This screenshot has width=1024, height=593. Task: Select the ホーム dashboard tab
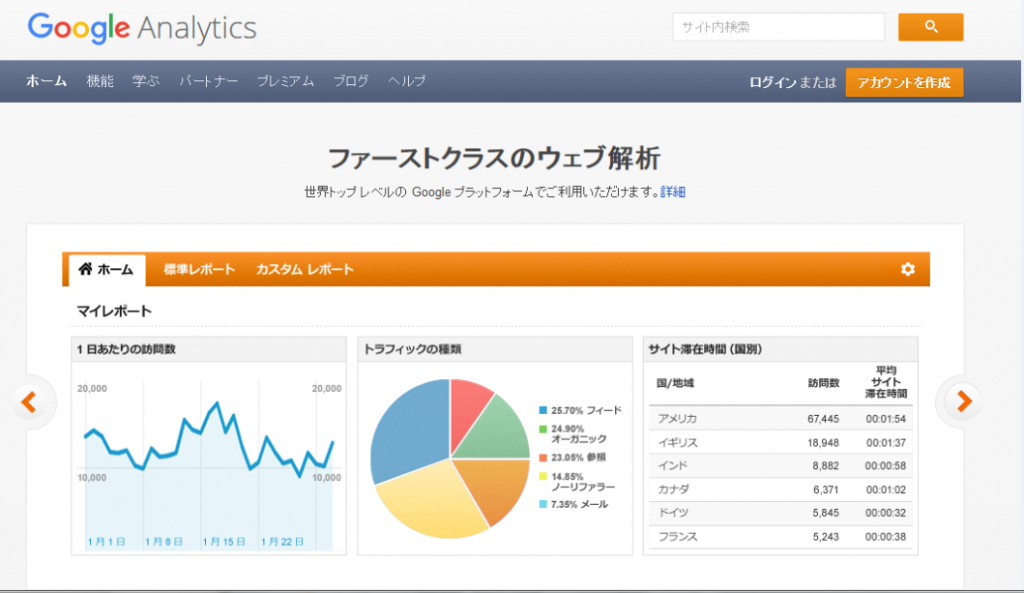point(106,270)
